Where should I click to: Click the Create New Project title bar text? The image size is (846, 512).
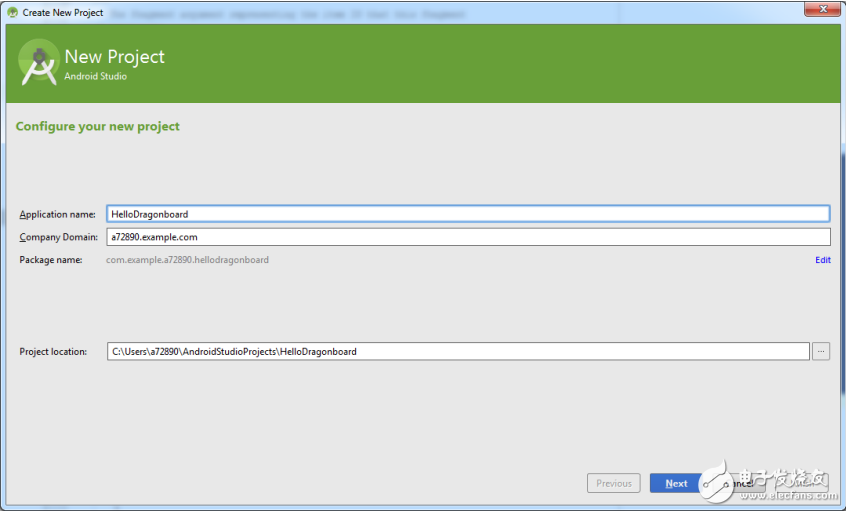pos(64,13)
